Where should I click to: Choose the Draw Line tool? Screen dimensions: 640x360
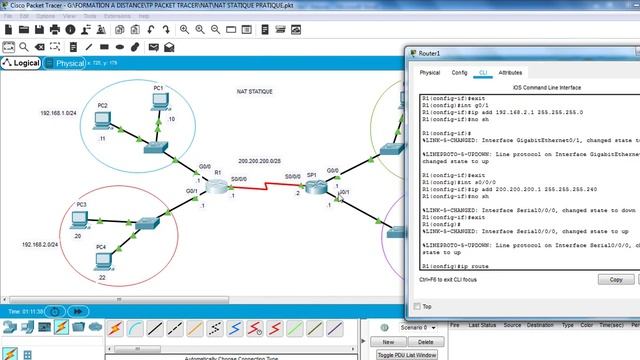coord(89,47)
